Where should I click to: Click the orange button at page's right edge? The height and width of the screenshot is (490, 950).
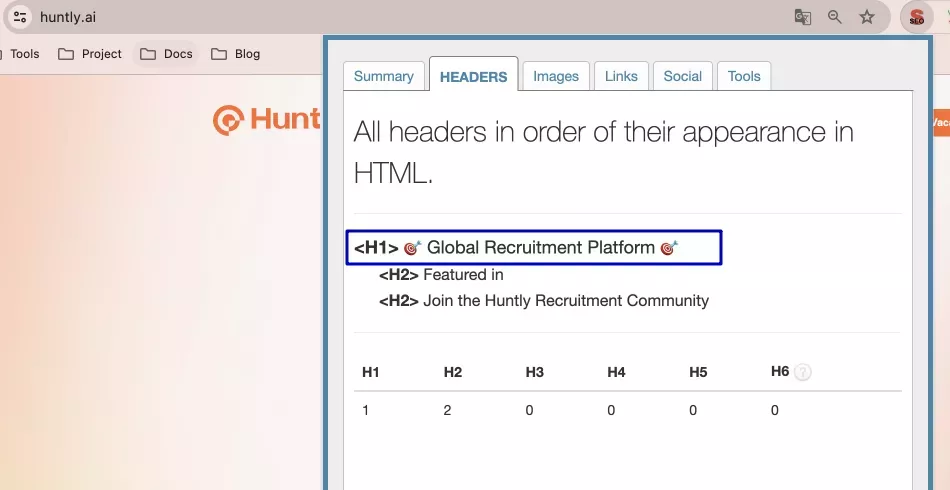[x=940, y=122]
